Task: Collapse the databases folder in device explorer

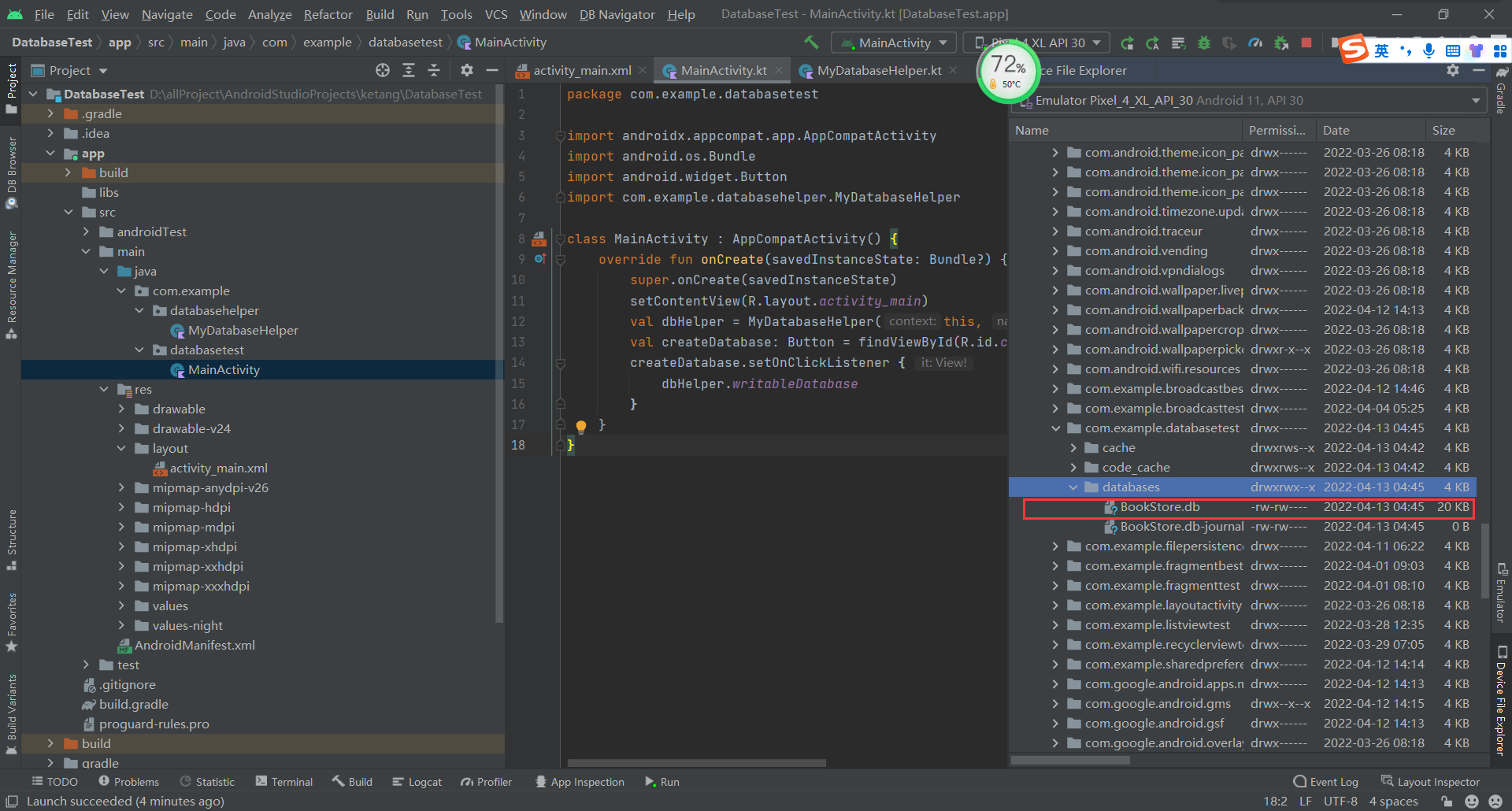Action: [x=1073, y=487]
